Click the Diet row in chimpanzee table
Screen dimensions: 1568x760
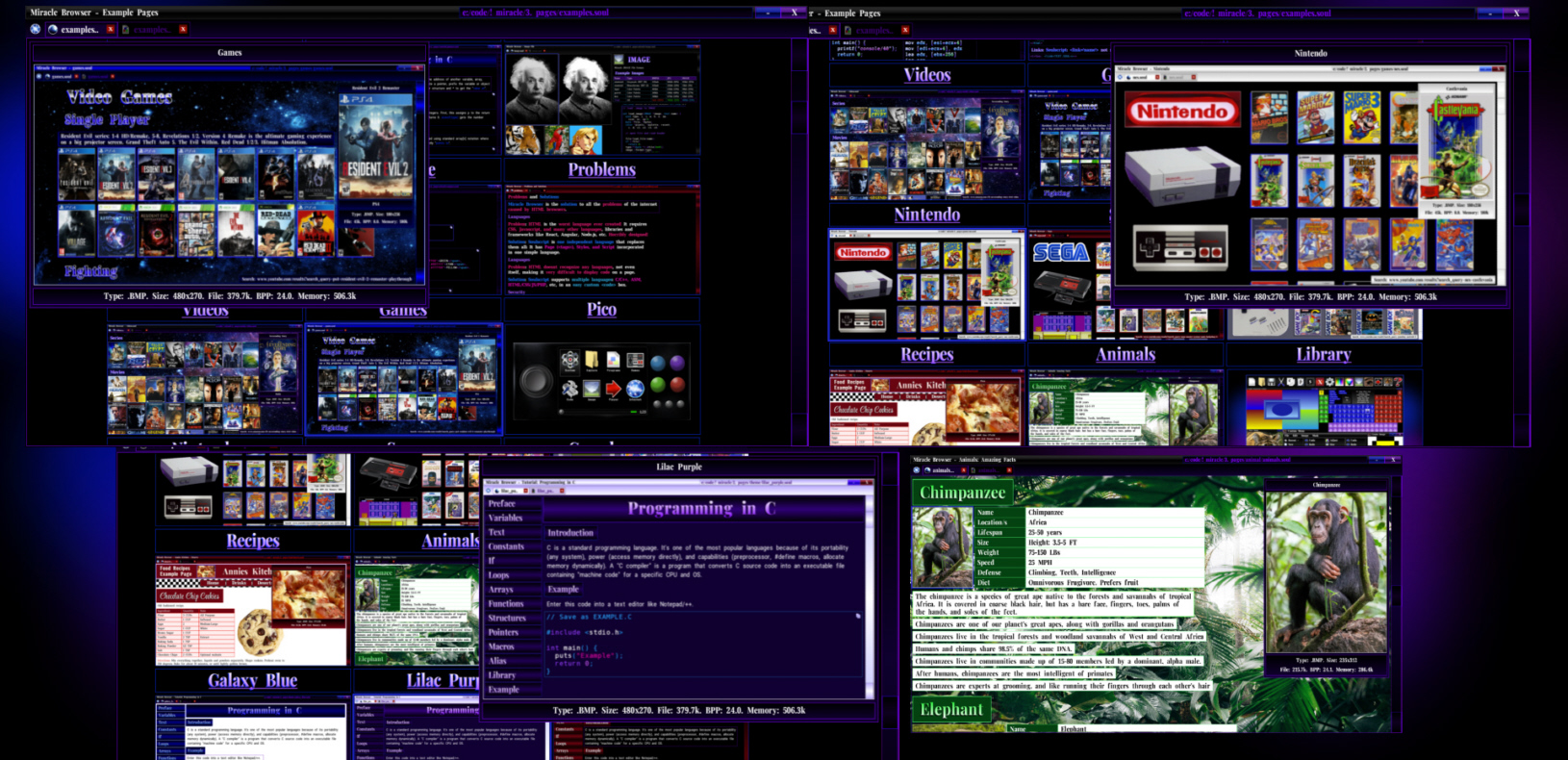1088,582
